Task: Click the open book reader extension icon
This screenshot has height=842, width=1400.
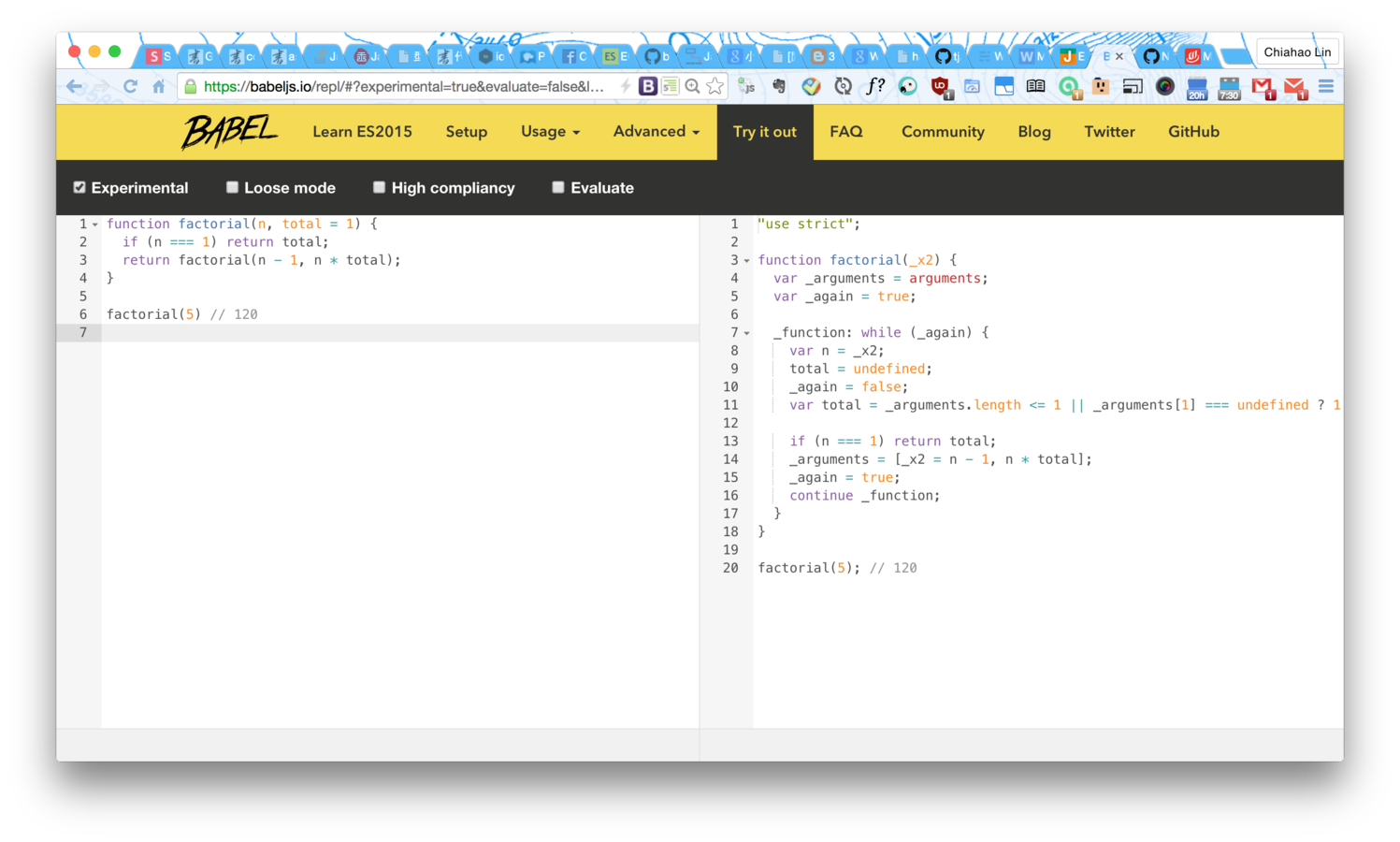Action: [1035, 86]
